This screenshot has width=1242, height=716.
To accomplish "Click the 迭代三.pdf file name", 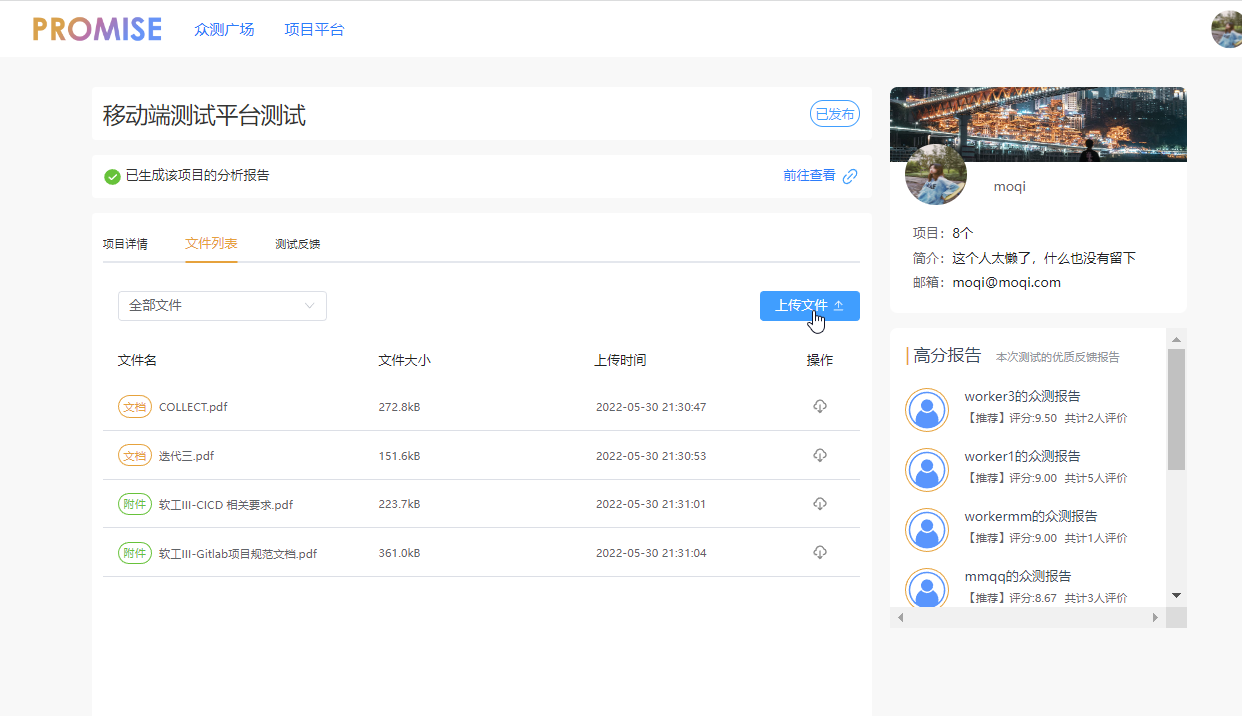I will coord(186,455).
